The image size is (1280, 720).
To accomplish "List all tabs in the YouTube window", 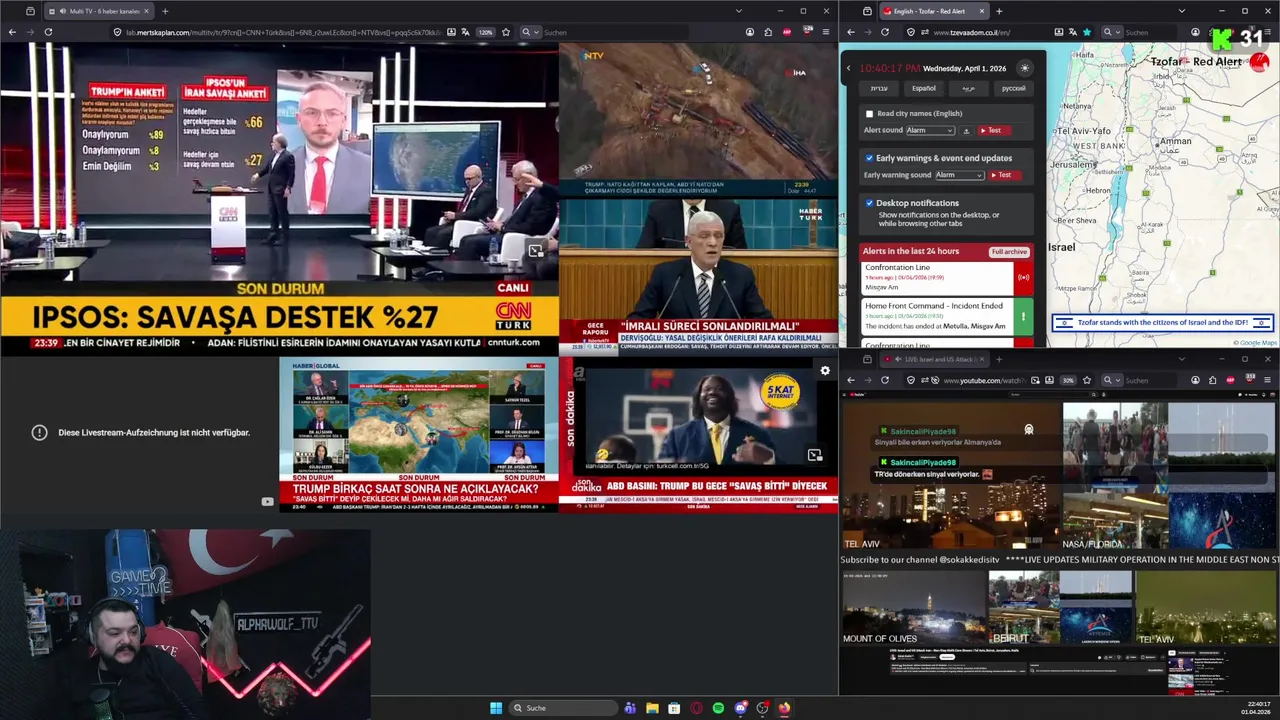I will pyautogui.click(x=1181, y=359).
